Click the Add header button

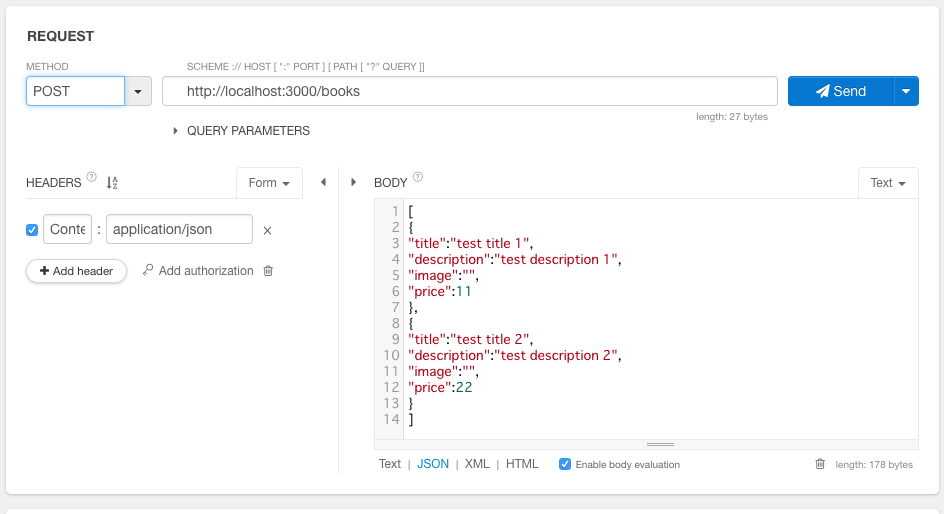pyautogui.click(x=76, y=271)
